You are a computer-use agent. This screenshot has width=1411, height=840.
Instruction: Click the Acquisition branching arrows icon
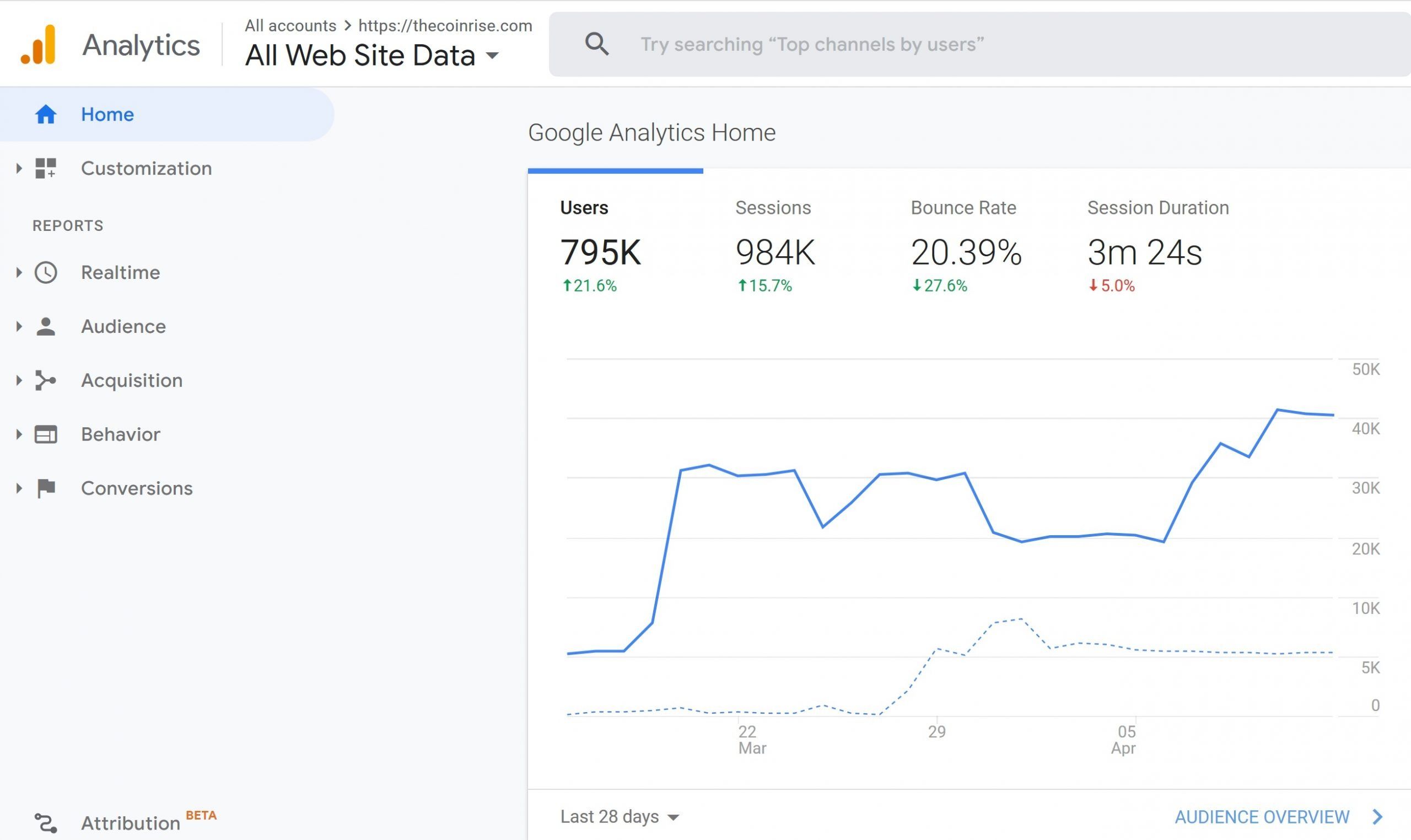click(46, 380)
